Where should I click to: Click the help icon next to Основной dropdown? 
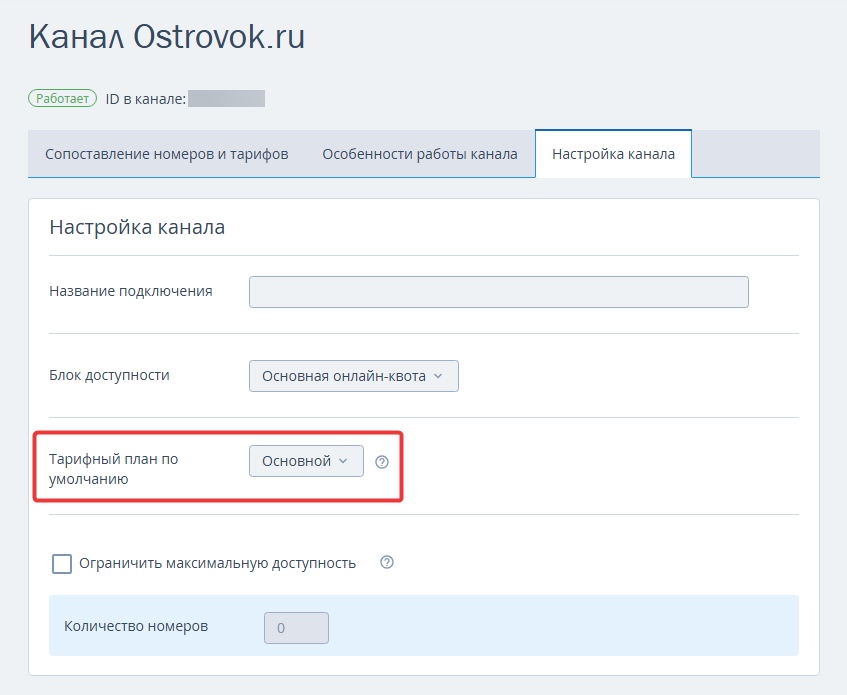[x=382, y=462]
